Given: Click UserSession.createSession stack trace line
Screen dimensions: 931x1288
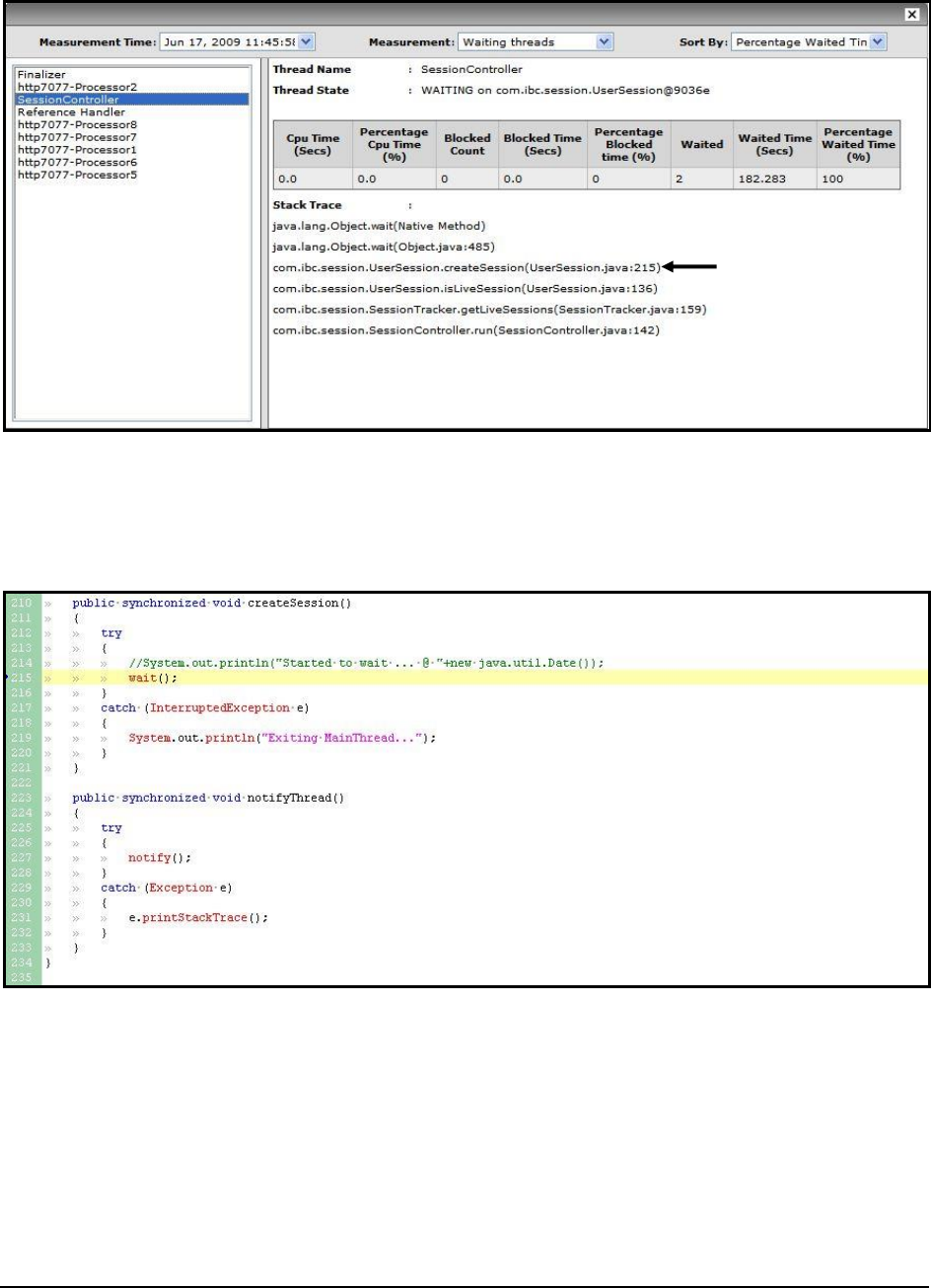Looking at the screenshot, I should click(x=465, y=266).
